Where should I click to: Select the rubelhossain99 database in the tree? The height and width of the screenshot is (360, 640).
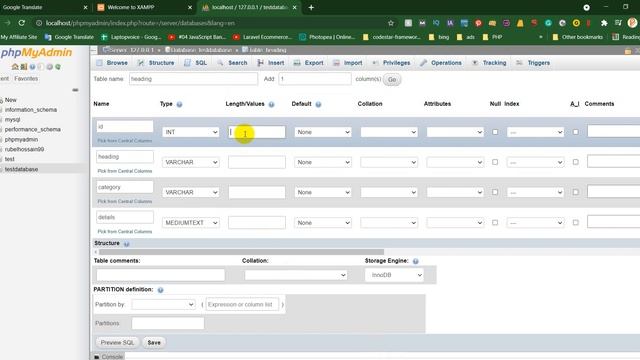point(24,149)
